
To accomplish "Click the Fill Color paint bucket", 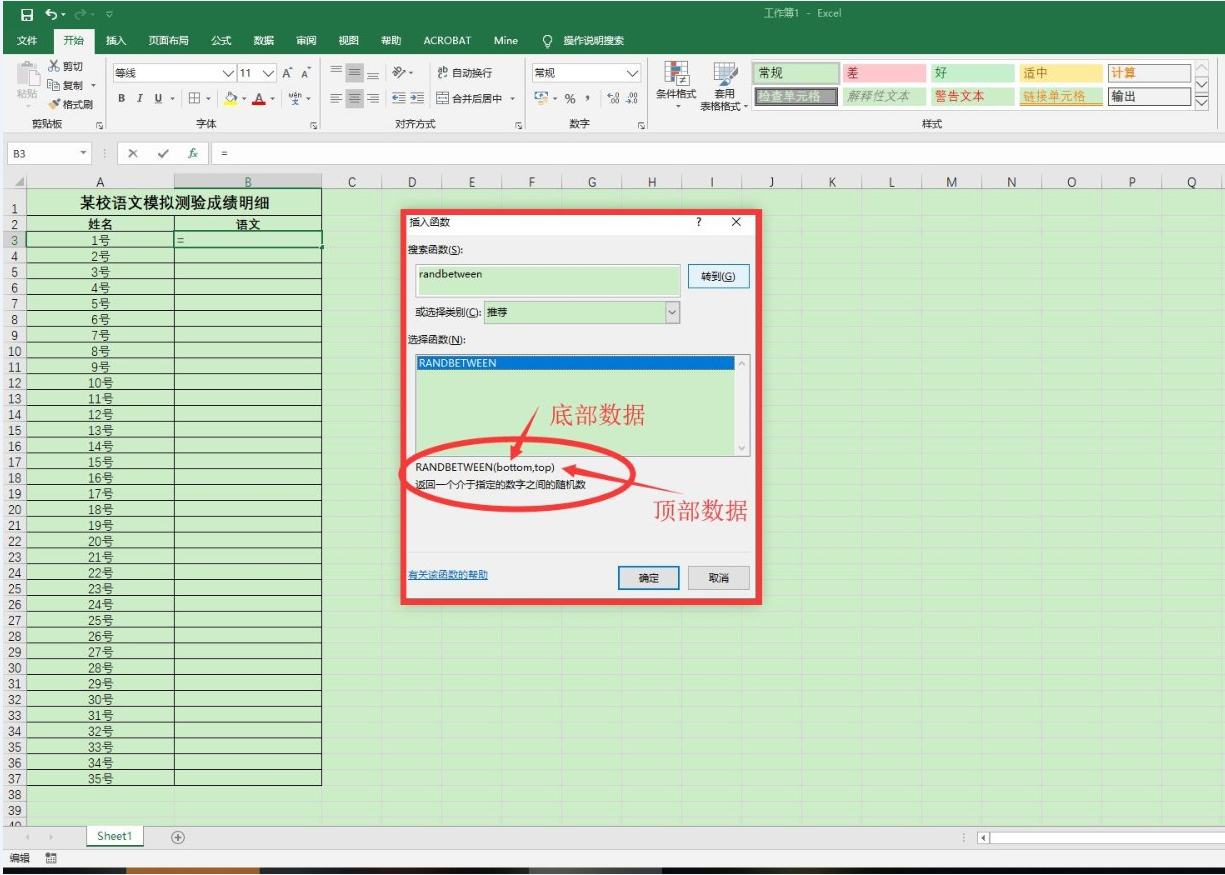I will pos(230,98).
